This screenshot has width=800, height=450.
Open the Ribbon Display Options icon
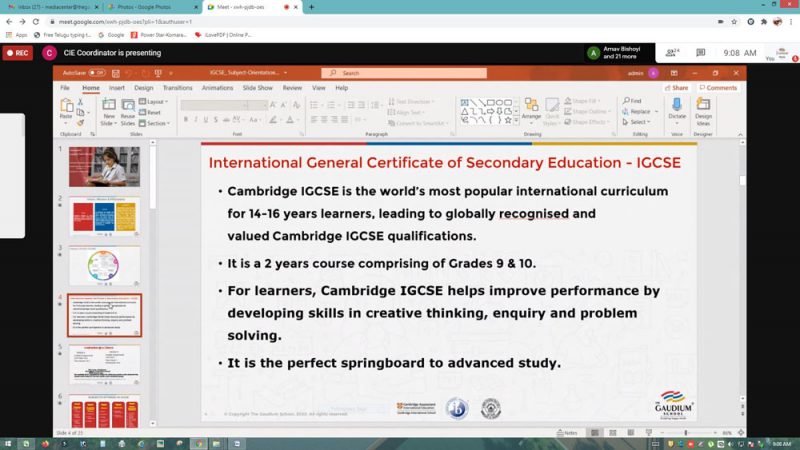(674, 73)
